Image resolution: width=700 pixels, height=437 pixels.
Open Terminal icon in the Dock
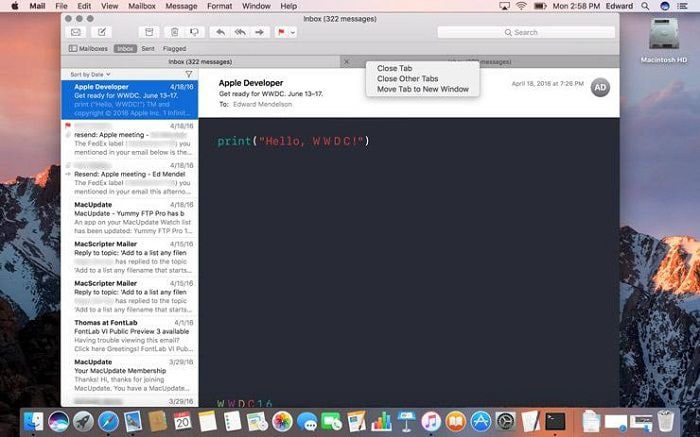[555, 421]
